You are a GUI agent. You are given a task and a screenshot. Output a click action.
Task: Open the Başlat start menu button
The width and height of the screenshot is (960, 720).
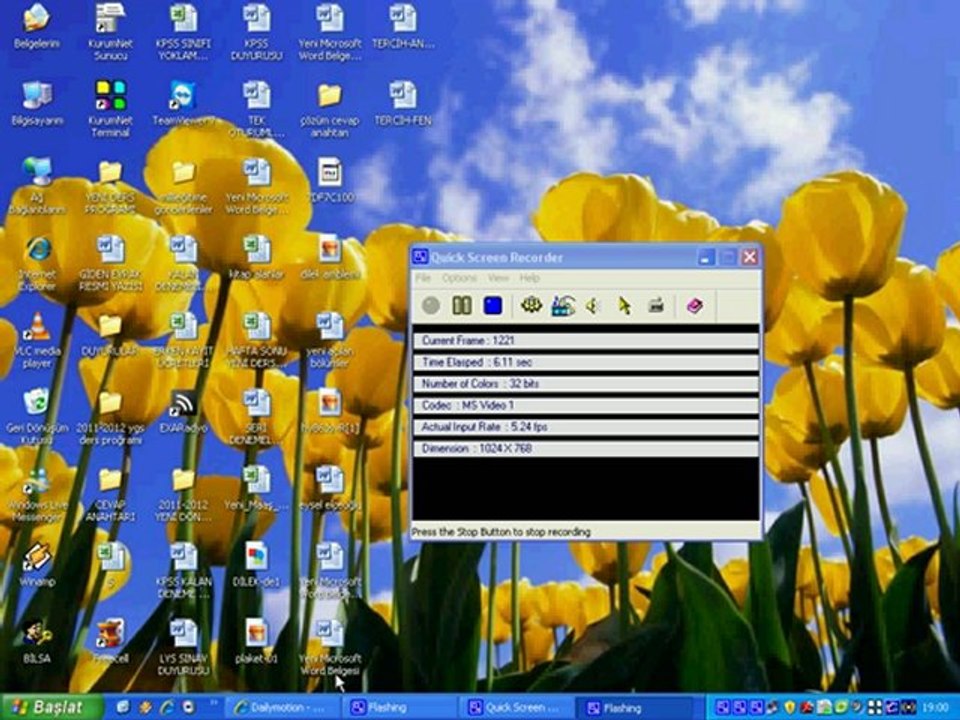click(x=51, y=707)
